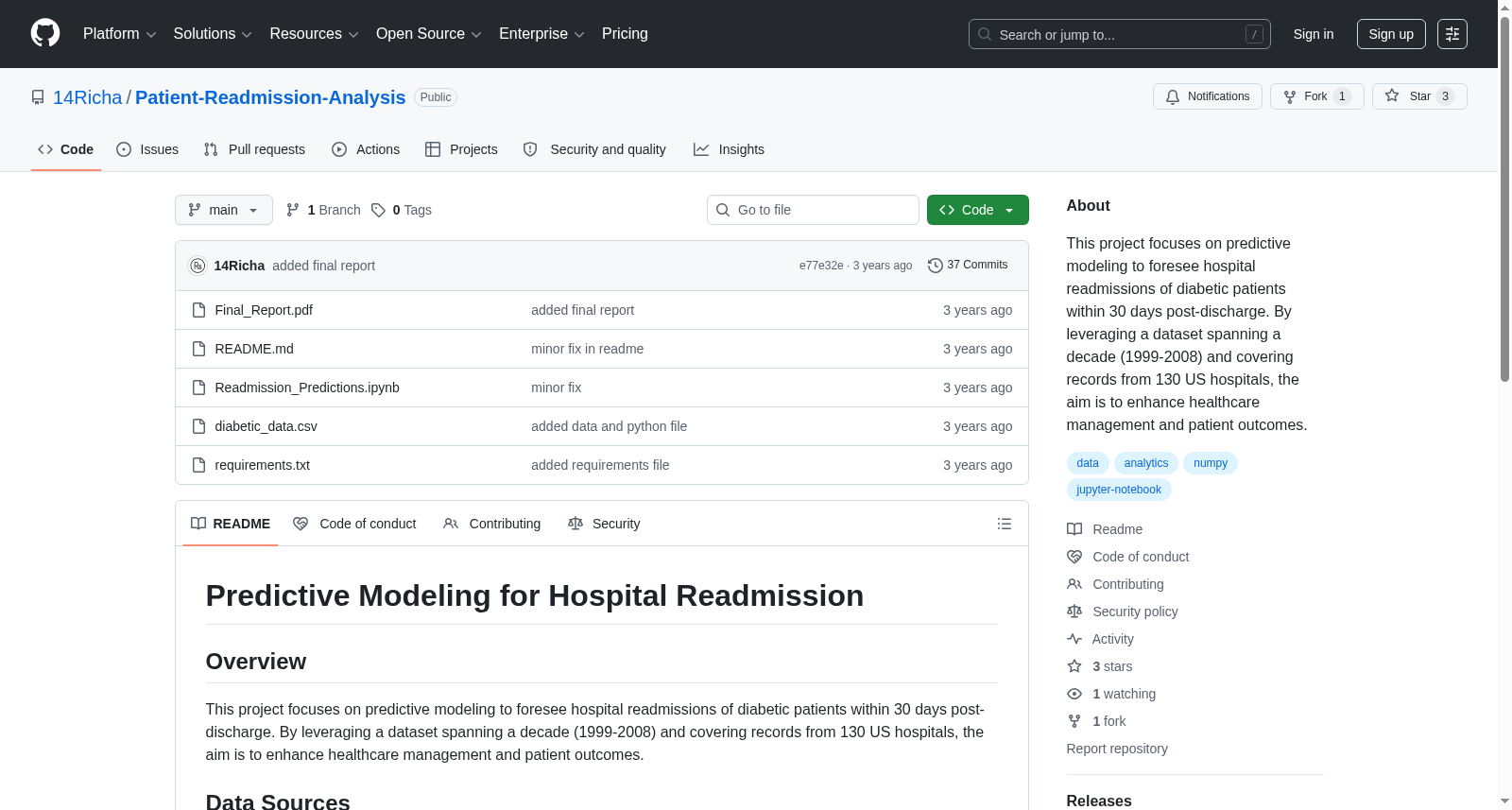Image resolution: width=1512 pixels, height=810 pixels.
Task: Select the Code of conduct tab
Action: (354, 524)
